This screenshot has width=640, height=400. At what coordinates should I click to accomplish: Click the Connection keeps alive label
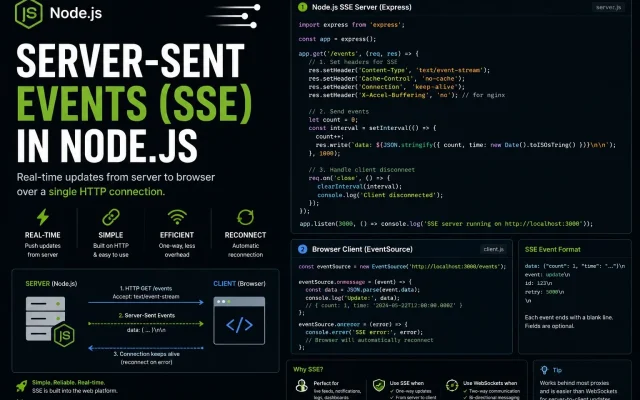(x=146, y=354)
